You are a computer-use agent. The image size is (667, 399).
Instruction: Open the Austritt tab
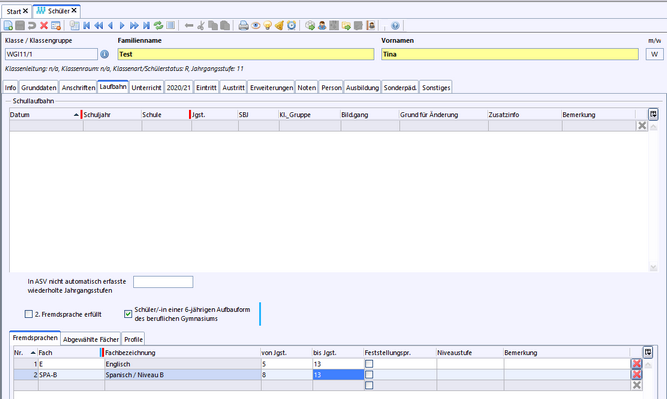(x=234, y=88)
